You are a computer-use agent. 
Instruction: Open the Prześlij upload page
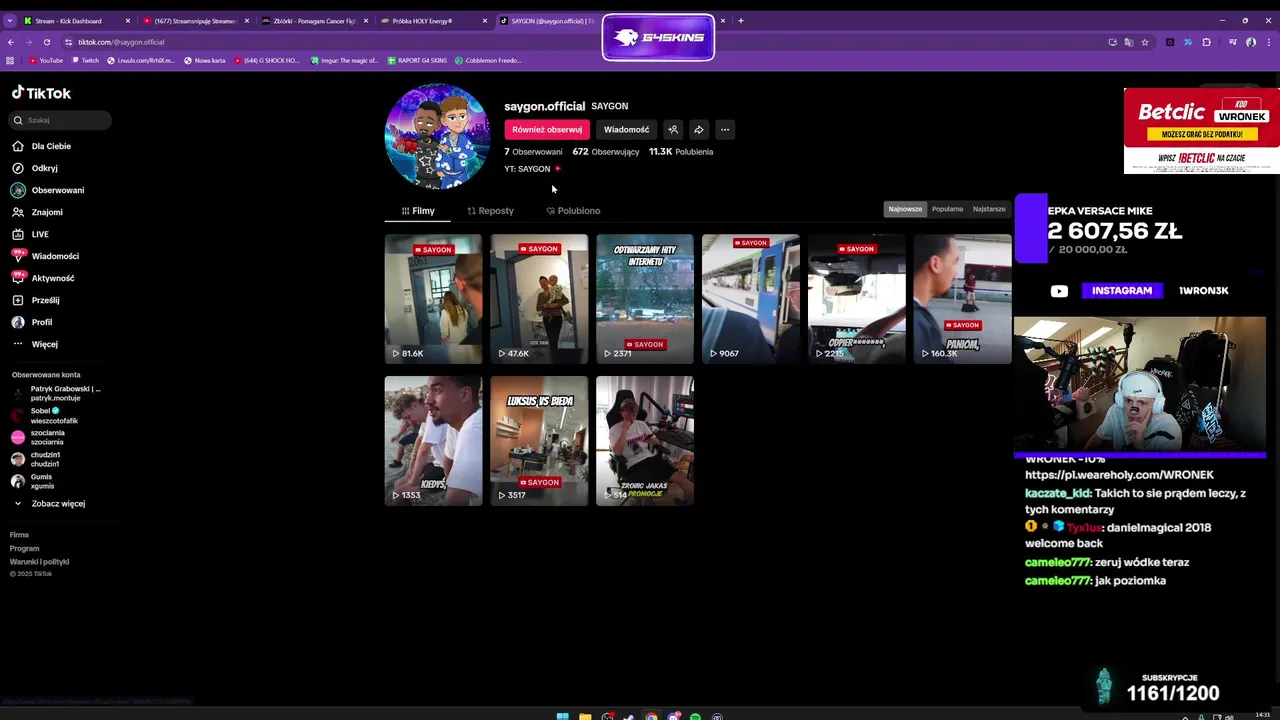[x=36, y=300]
